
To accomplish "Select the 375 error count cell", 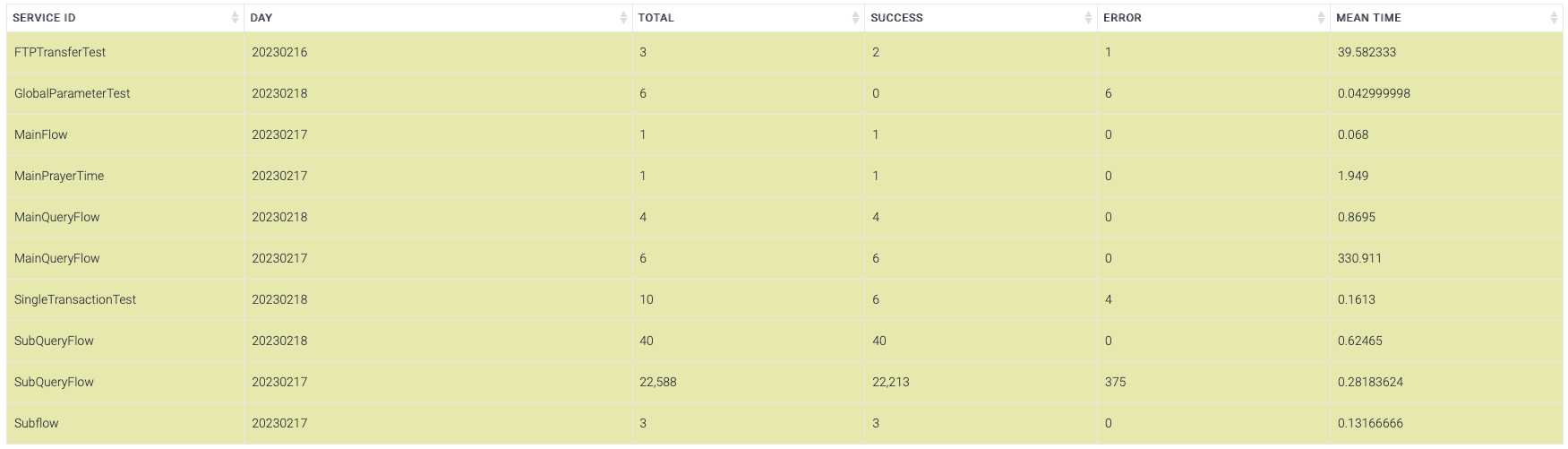I will click(1115, 382).
